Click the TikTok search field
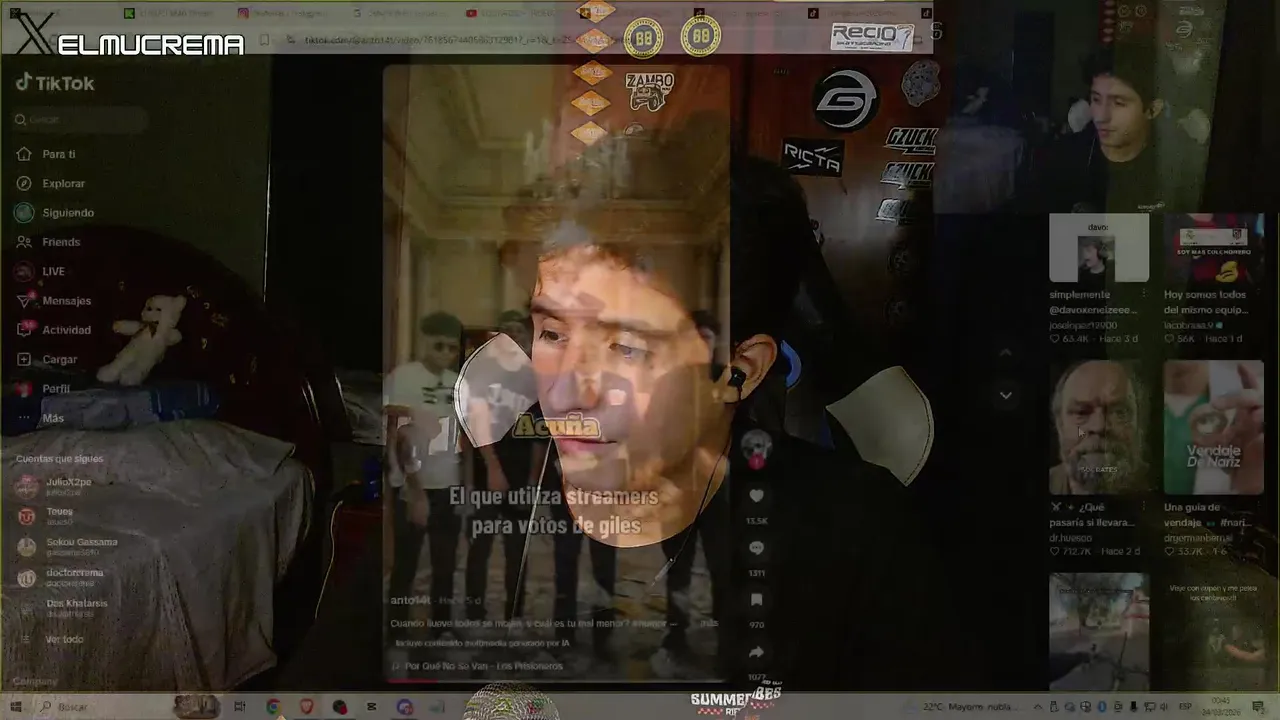 pos(80,120)
